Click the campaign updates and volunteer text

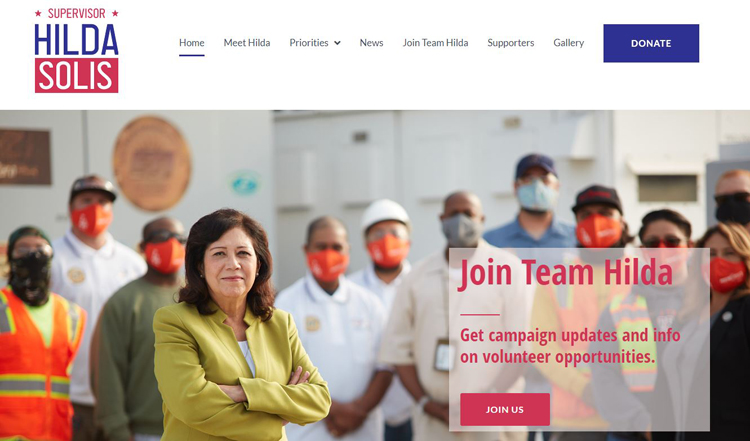tap(570, 345)
